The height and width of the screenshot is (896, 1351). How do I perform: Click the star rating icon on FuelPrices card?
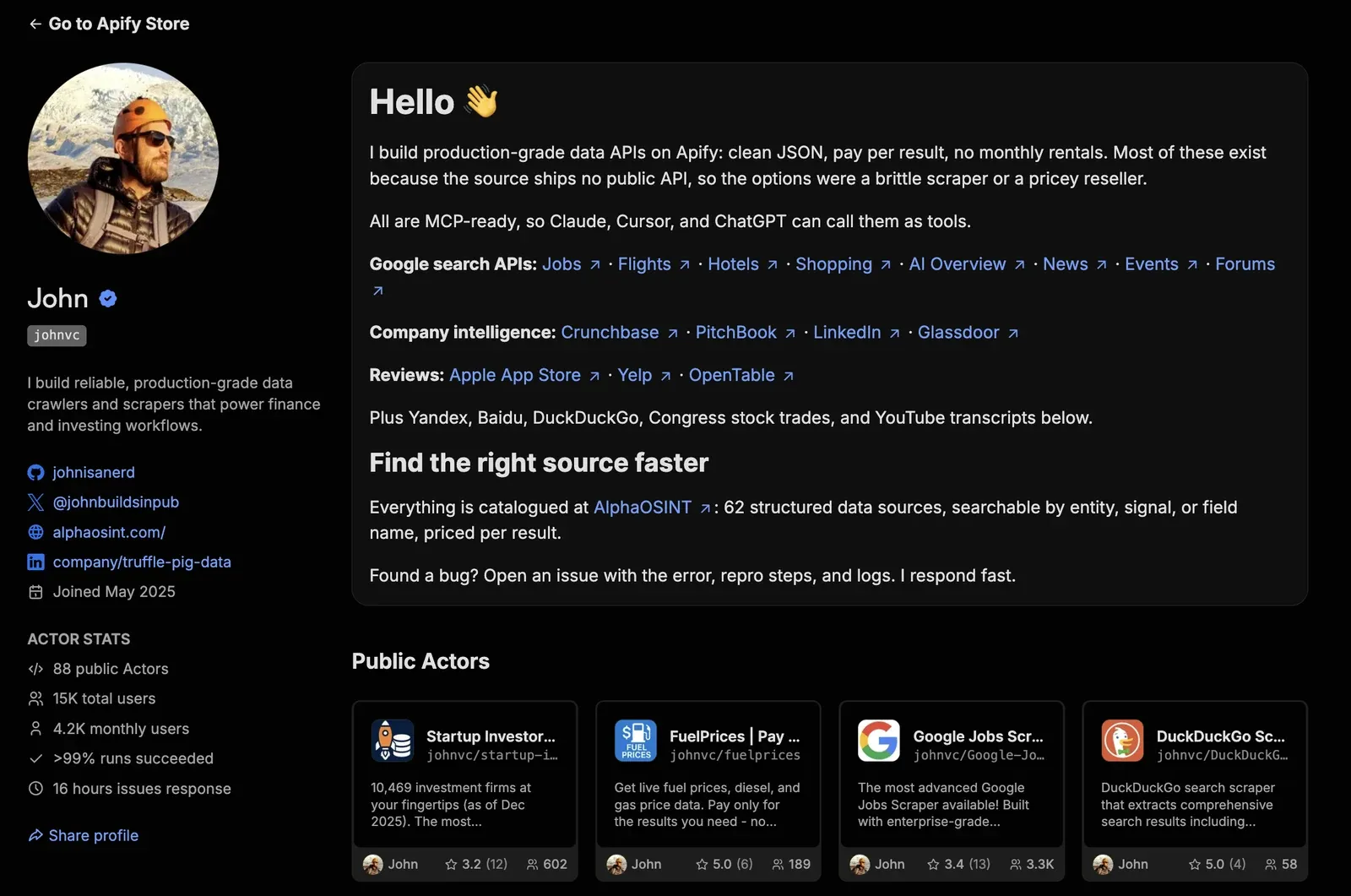pos(702,864)
